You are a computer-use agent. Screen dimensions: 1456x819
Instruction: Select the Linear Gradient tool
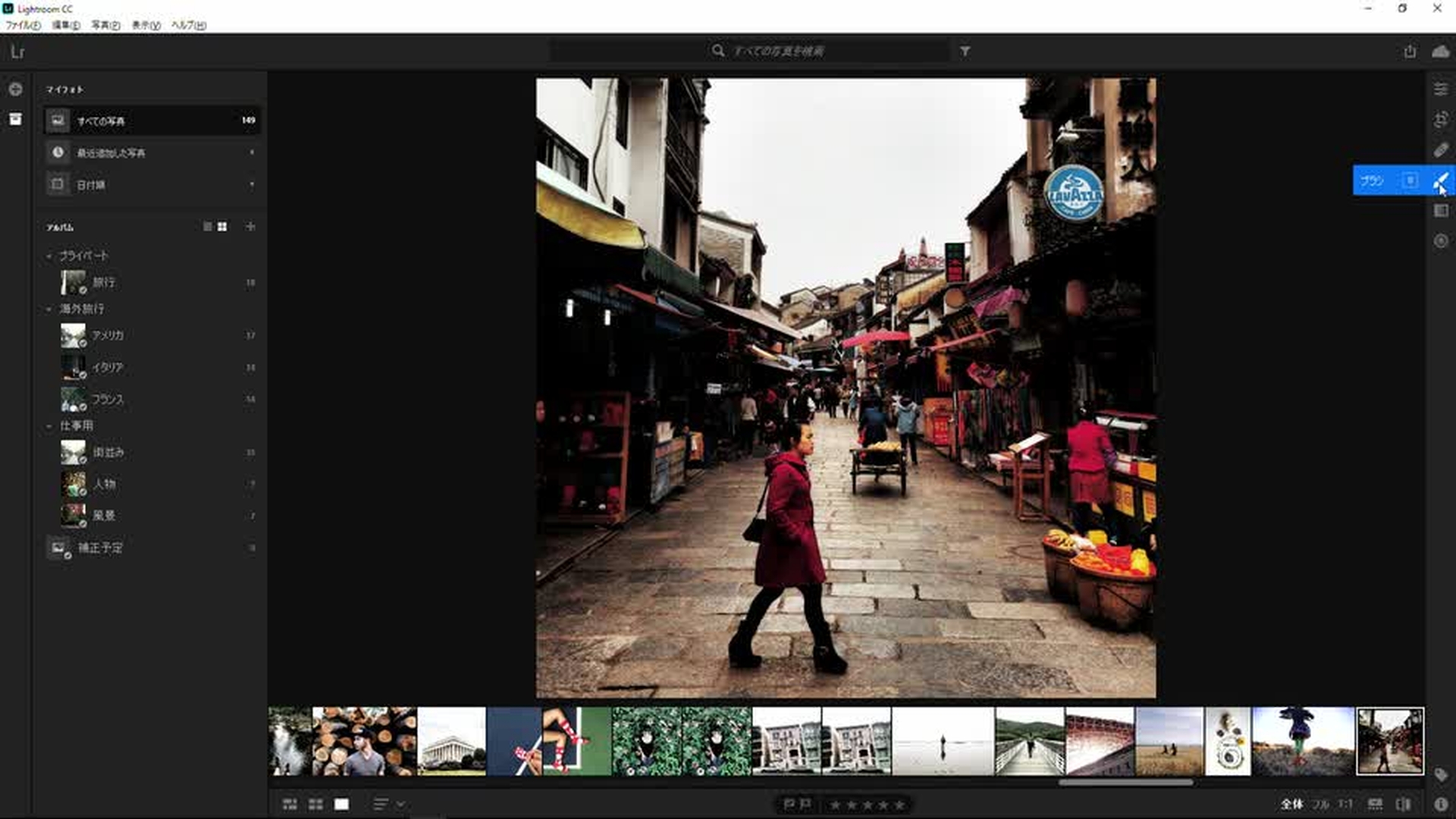click(1441, 211)
